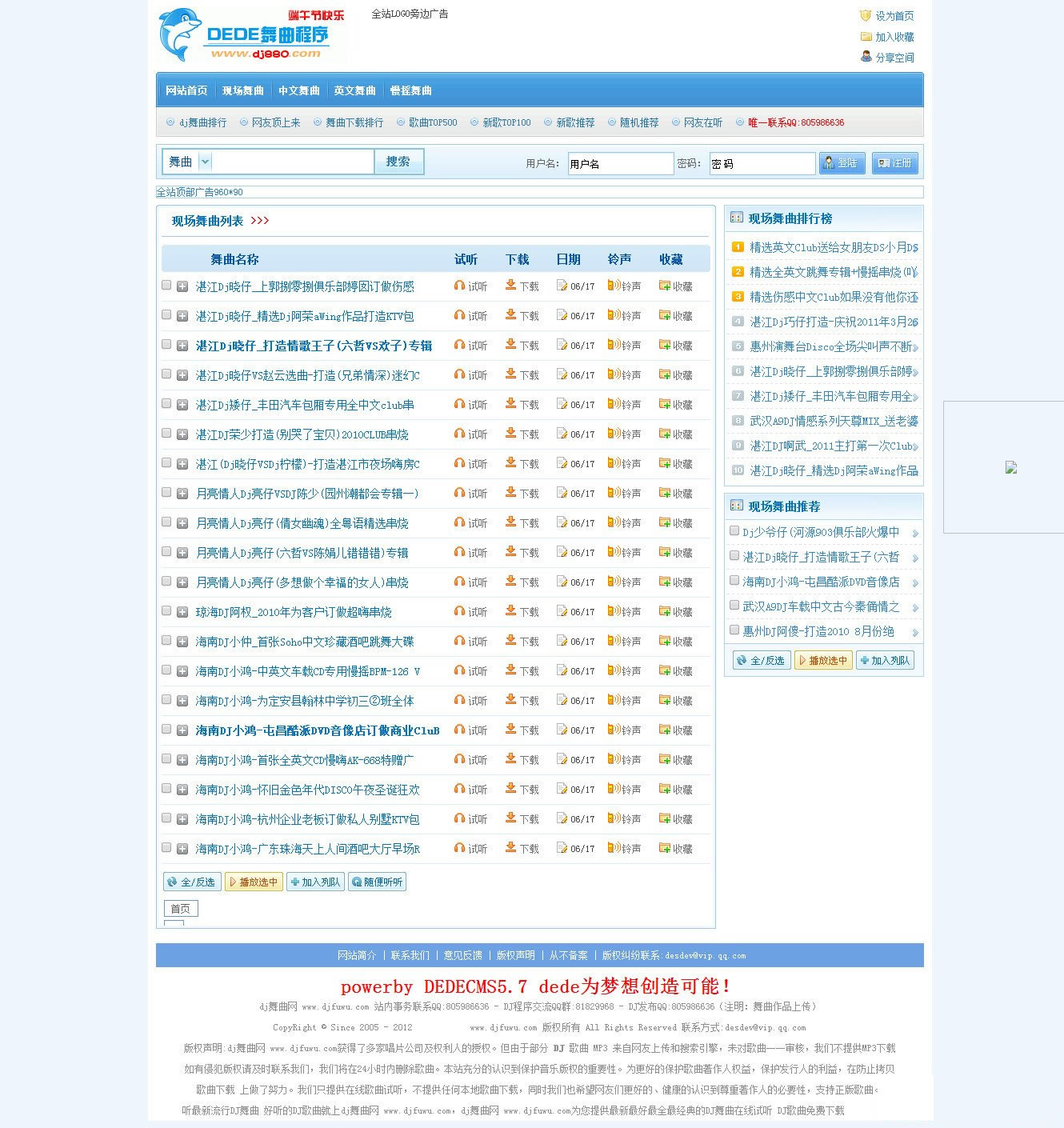1064x1128 pixels.
Task: Click headphone 试听 icon for 湛江Dj晓仔_上郭捌零捌俱乐部
Action: click(x=459, y=286)
